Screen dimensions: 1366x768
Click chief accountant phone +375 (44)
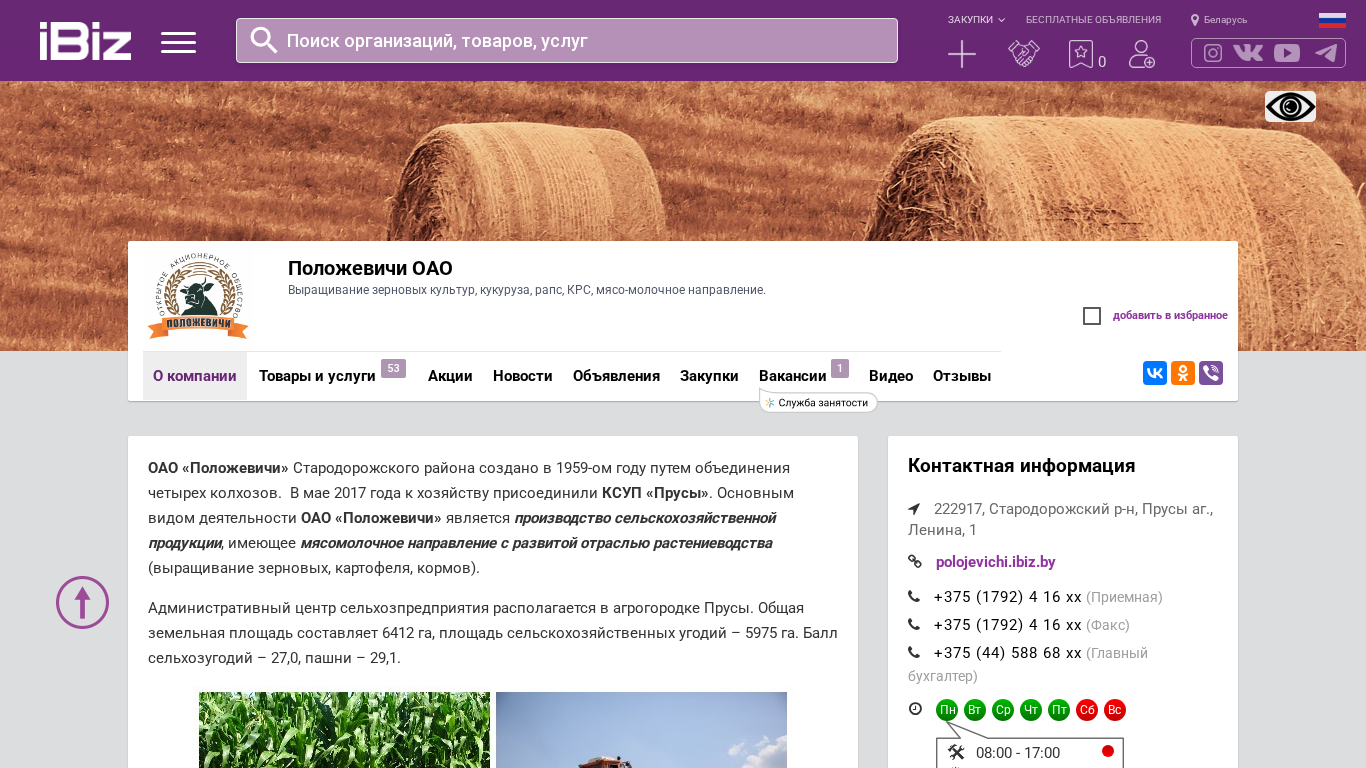pos(1008,653)
